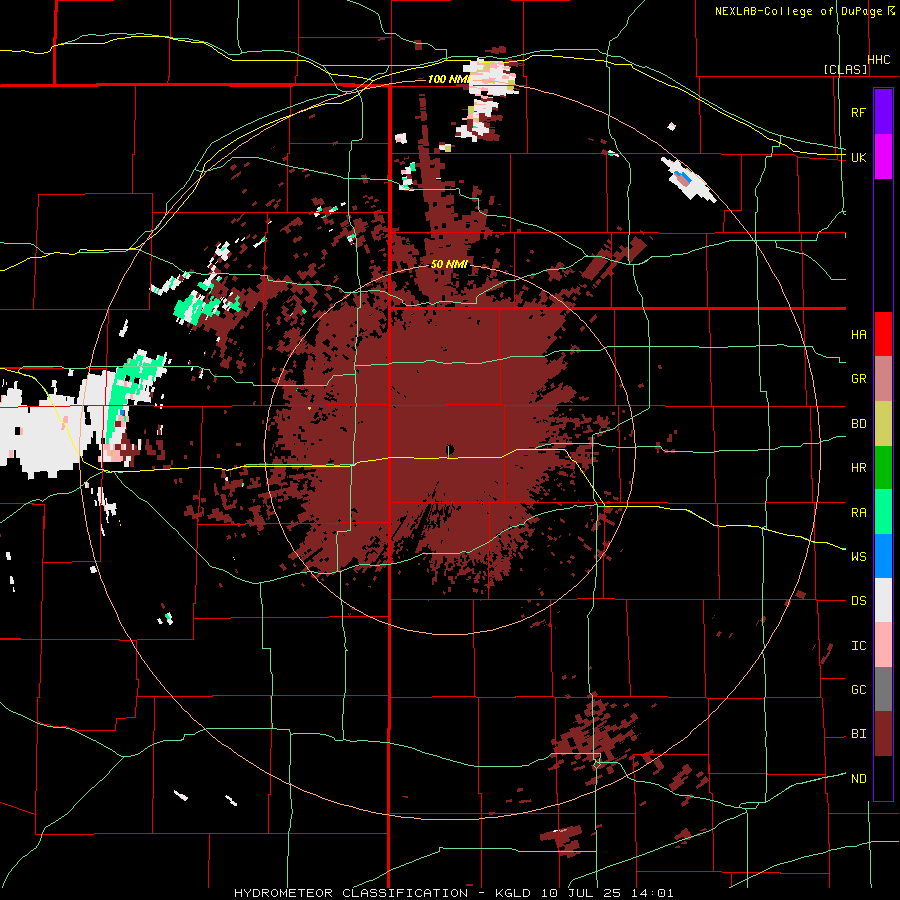Viewport: 900px width, 900px height.
Task: Click the BD legend label
Action: click(859, 424)
